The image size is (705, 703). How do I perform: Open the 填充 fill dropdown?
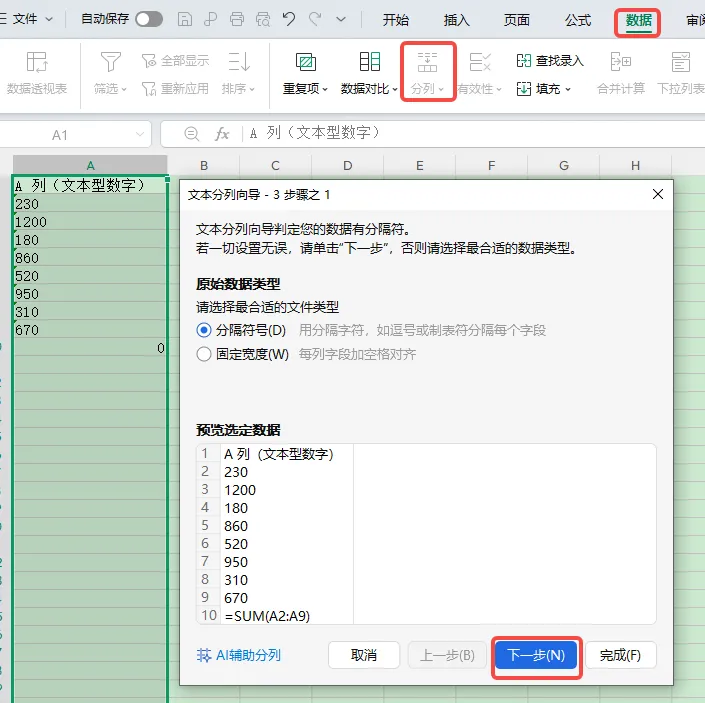[544, 89]
